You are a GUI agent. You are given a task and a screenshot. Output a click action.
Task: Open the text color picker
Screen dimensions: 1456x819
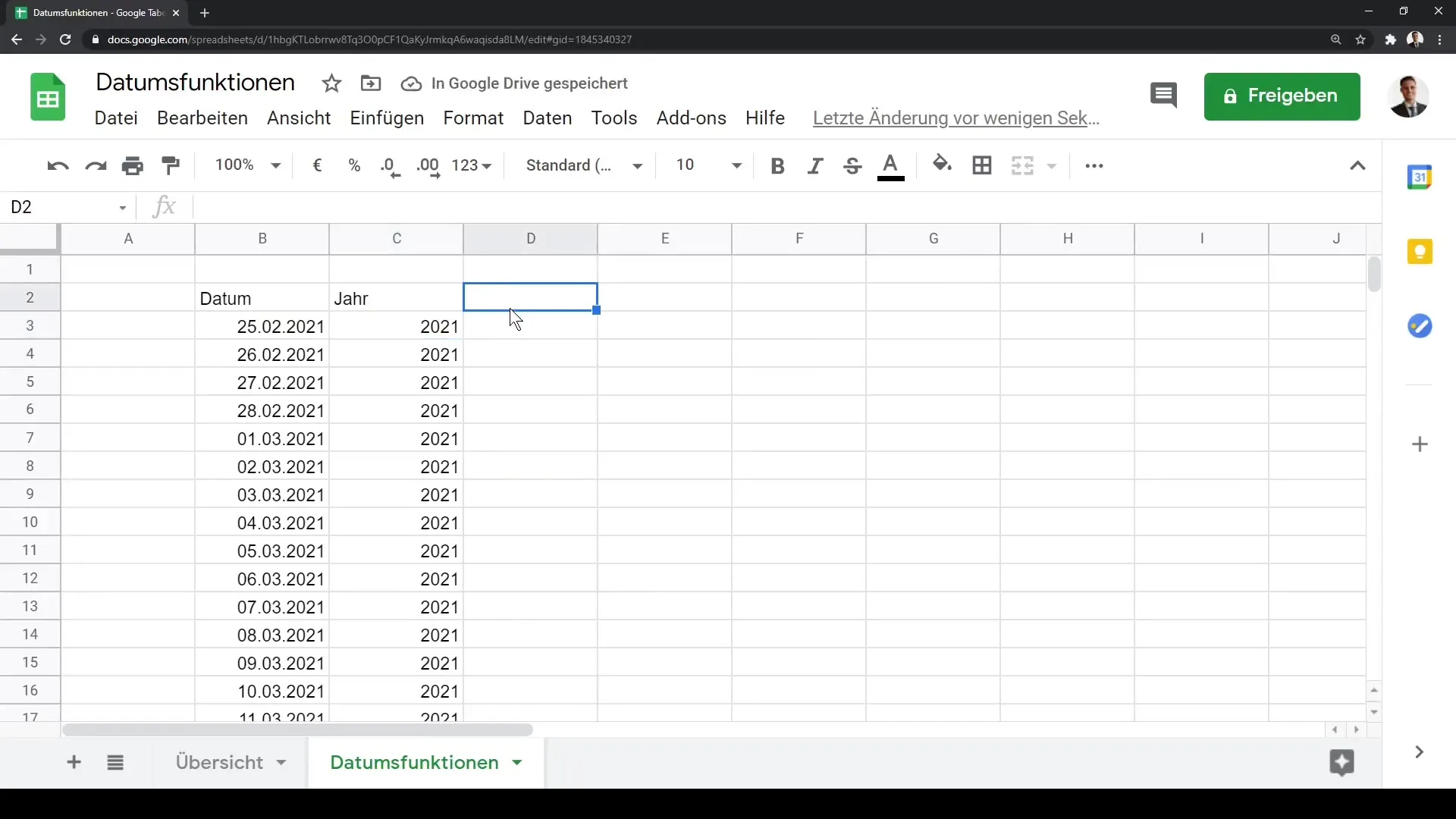click(x=890, y=167)
